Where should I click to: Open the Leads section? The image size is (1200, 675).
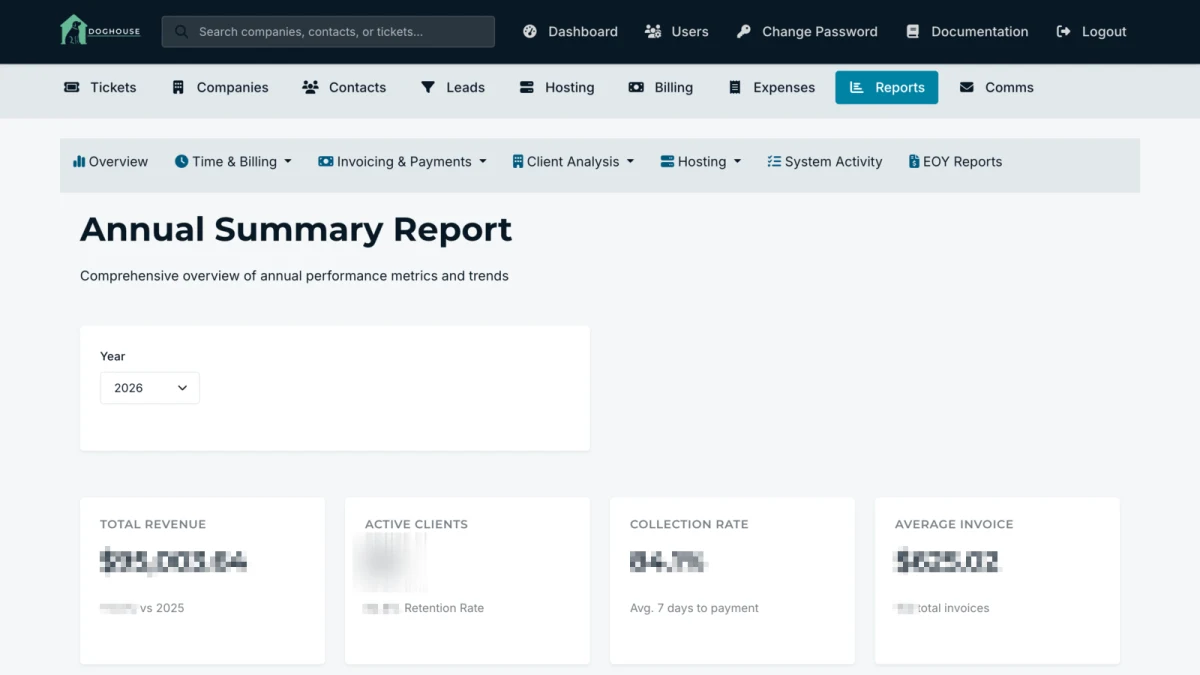point(453,87)
